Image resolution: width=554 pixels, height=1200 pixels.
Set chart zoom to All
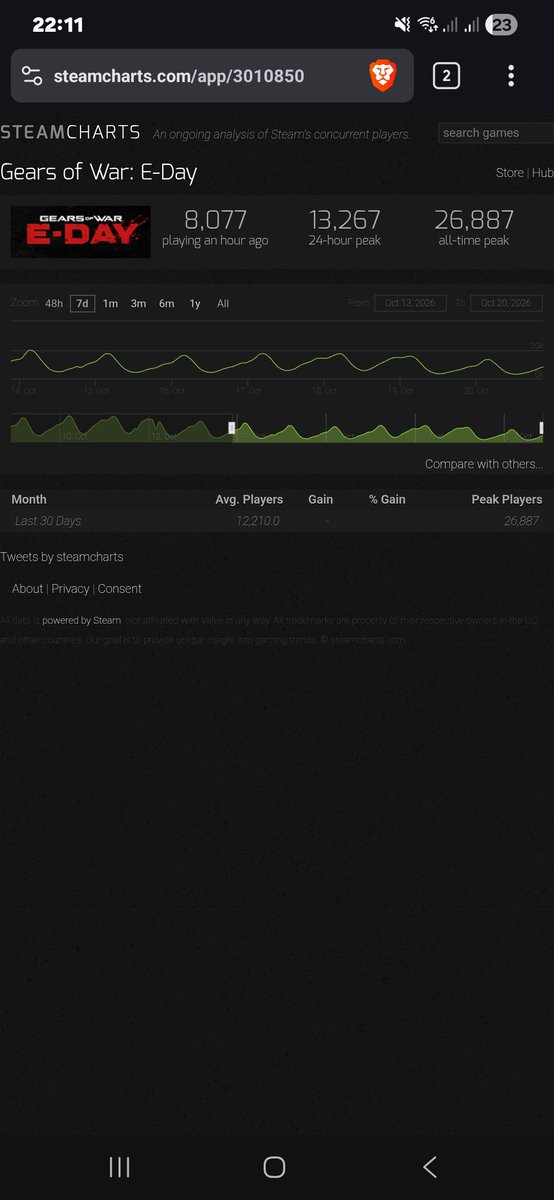223,303
